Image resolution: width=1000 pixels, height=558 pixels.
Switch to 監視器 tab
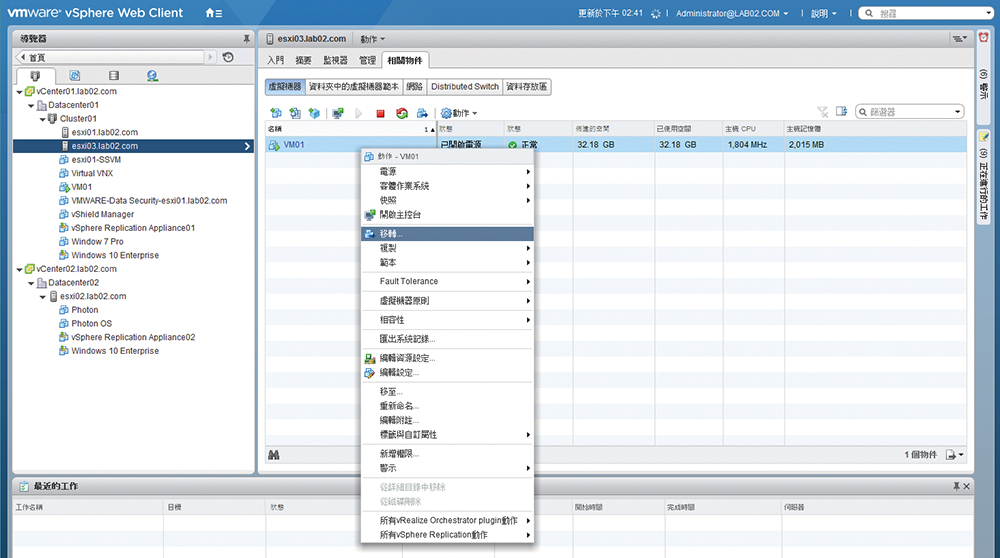pyautogui.click(x=335, y=61)
